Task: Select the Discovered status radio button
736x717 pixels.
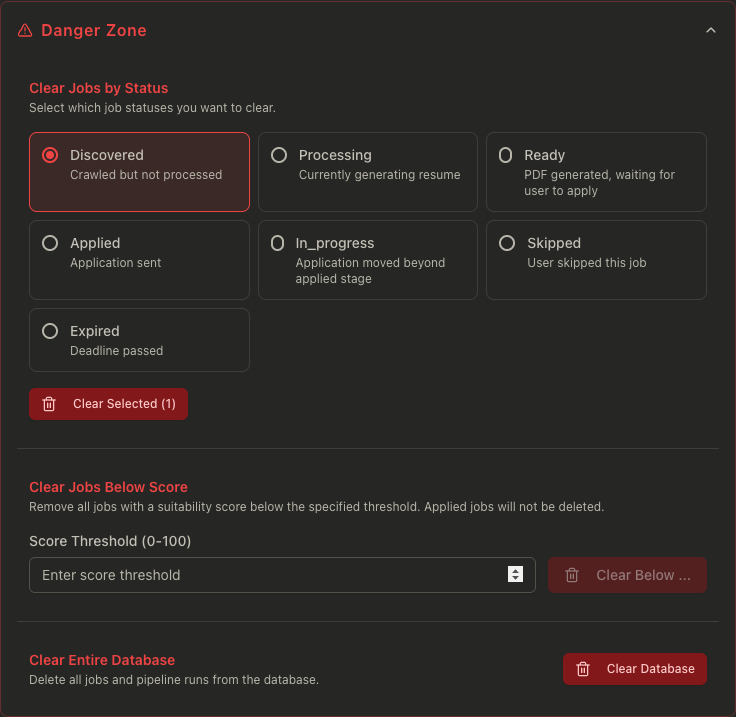Action: [x=50, y=155]
